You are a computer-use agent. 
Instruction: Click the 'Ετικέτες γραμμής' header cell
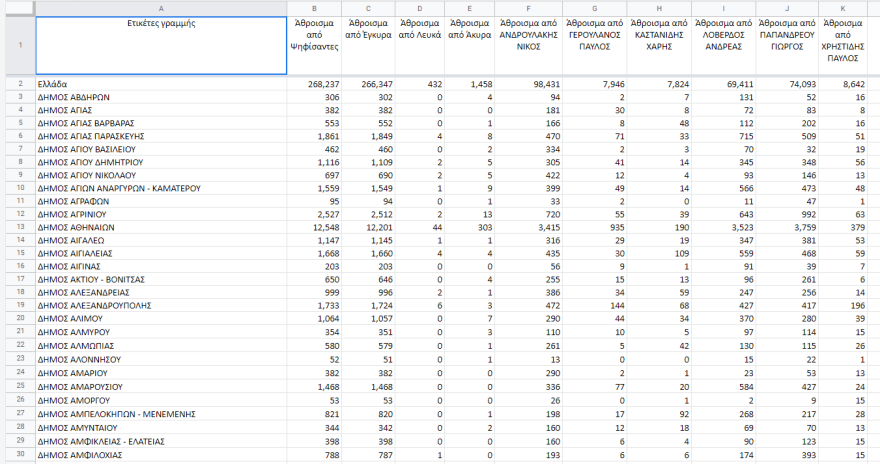point(161,45)
